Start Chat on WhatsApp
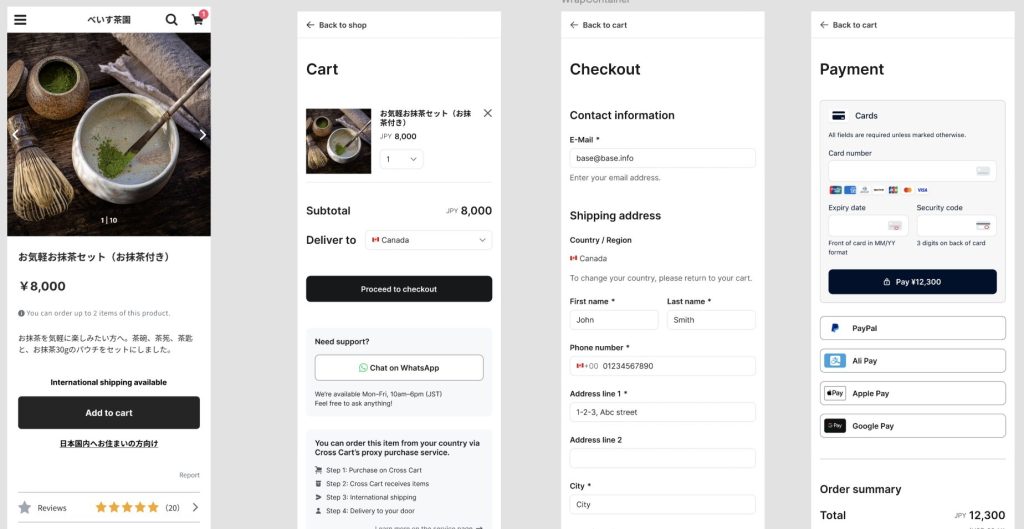 399,368
